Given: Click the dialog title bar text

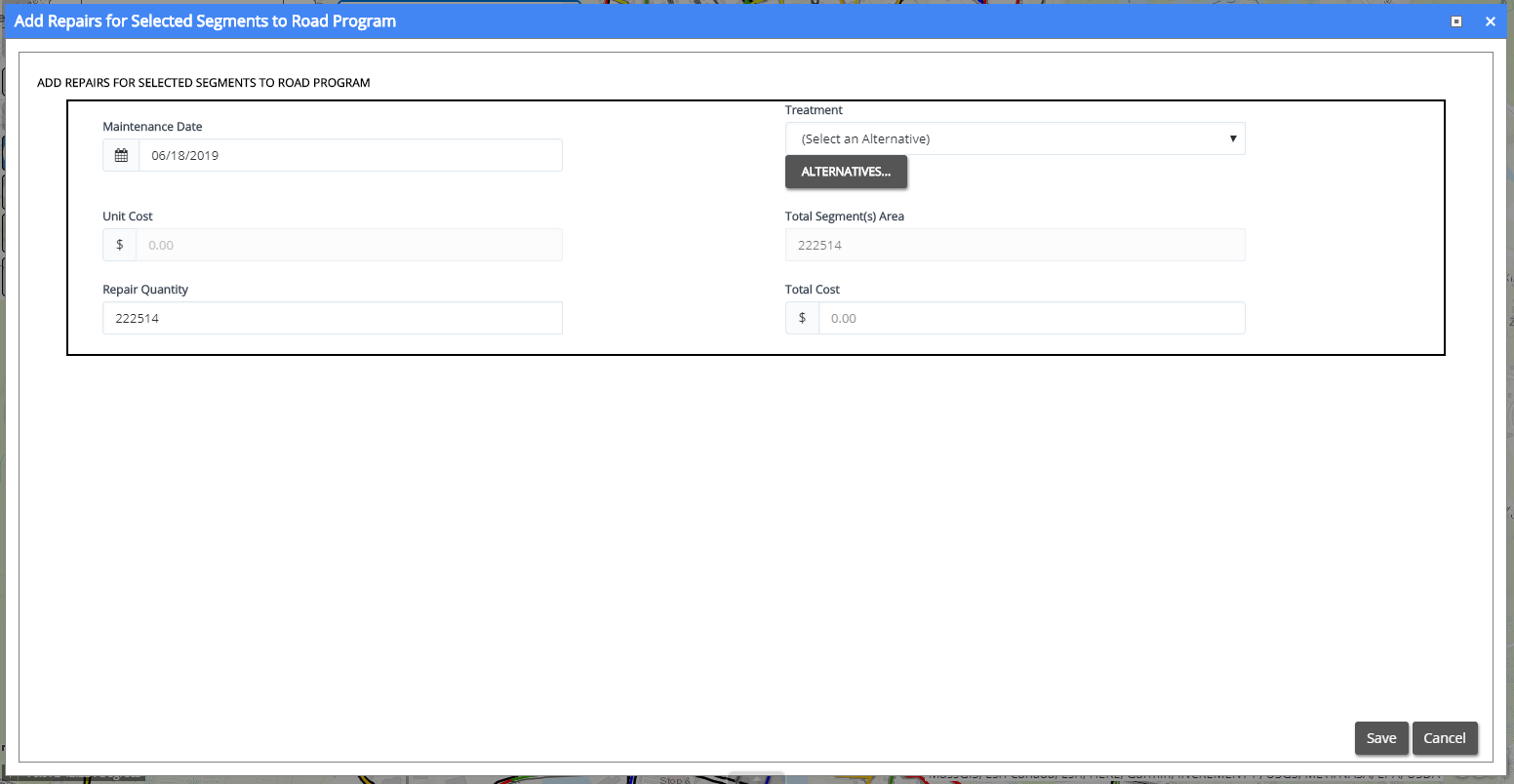Looking at the screenshot, I should [x=205, y=20].
